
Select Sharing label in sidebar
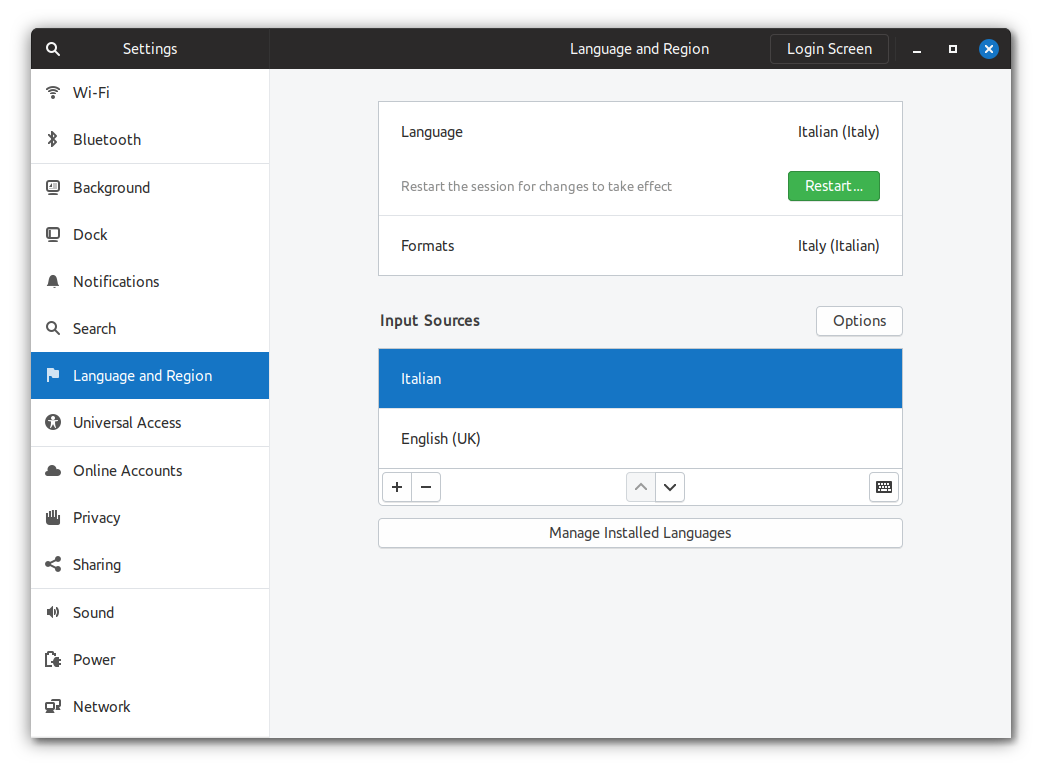coord(97,564)
